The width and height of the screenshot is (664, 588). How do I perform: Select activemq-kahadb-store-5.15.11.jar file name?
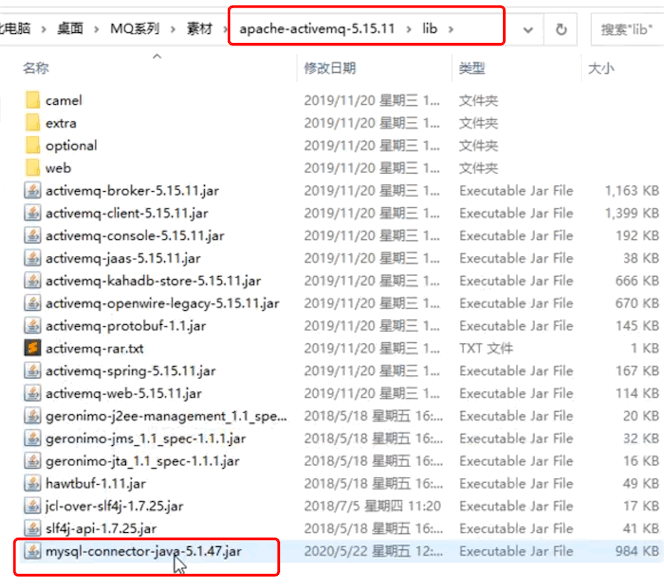(153, 281)
